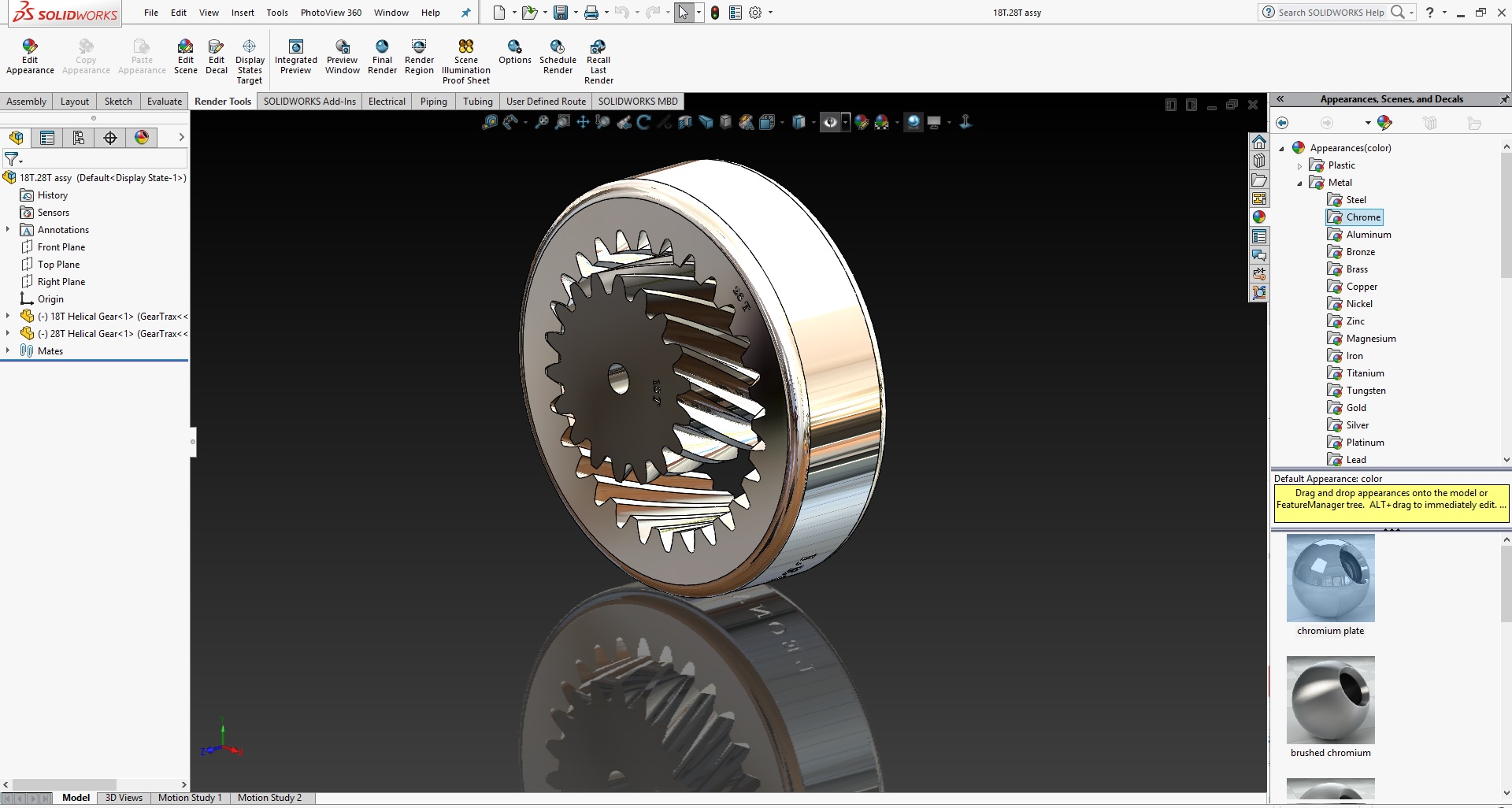Screen dimensions: 1512x808
Task: Switch to the FeatureManager Design Tree tab
Action: tap(16, 138)
